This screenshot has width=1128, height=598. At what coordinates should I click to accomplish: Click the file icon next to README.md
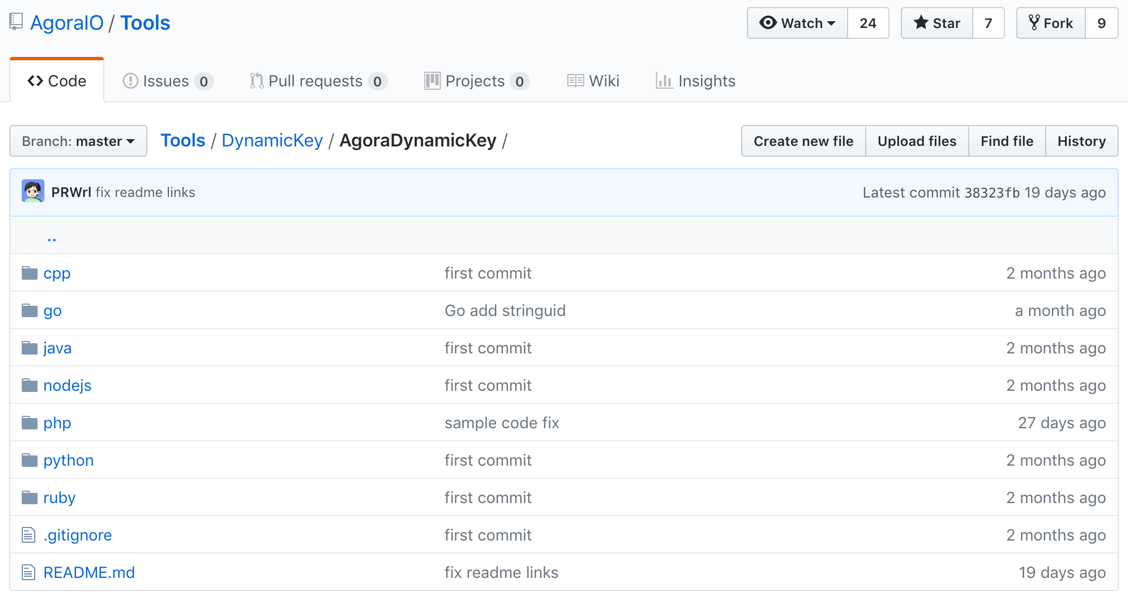click(x=28, y=573)
